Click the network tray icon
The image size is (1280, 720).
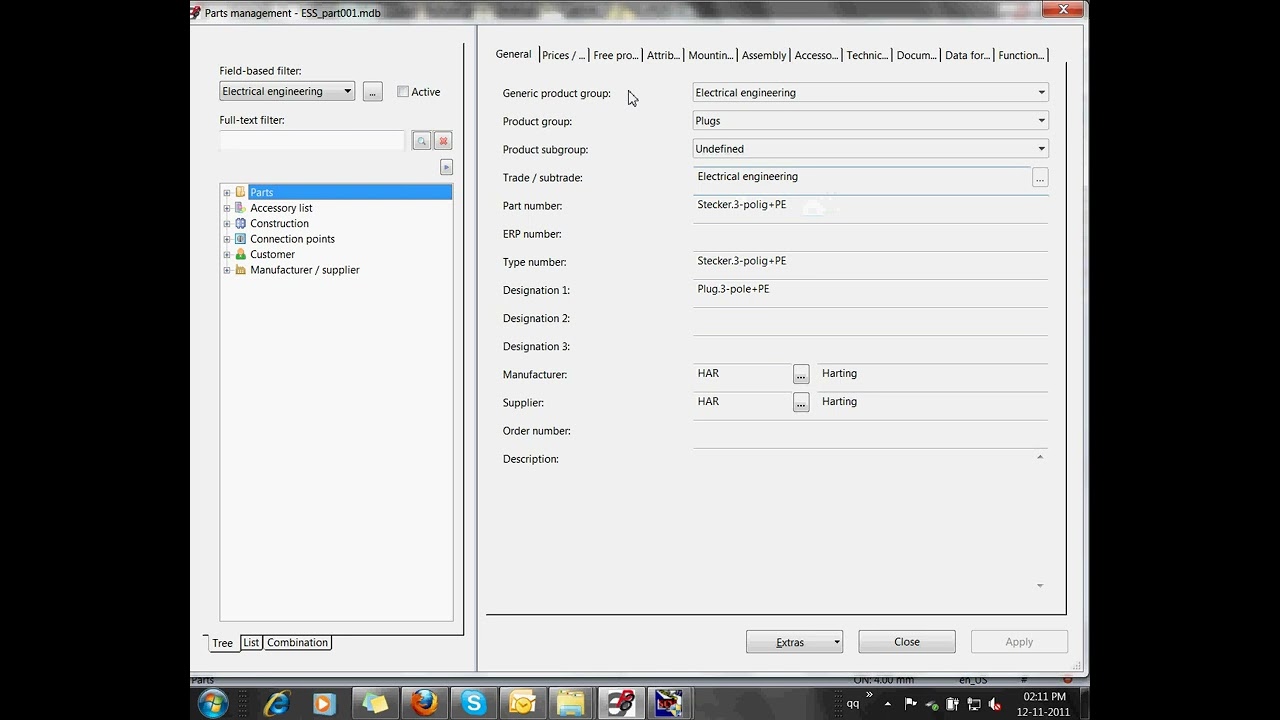[974, 703]
